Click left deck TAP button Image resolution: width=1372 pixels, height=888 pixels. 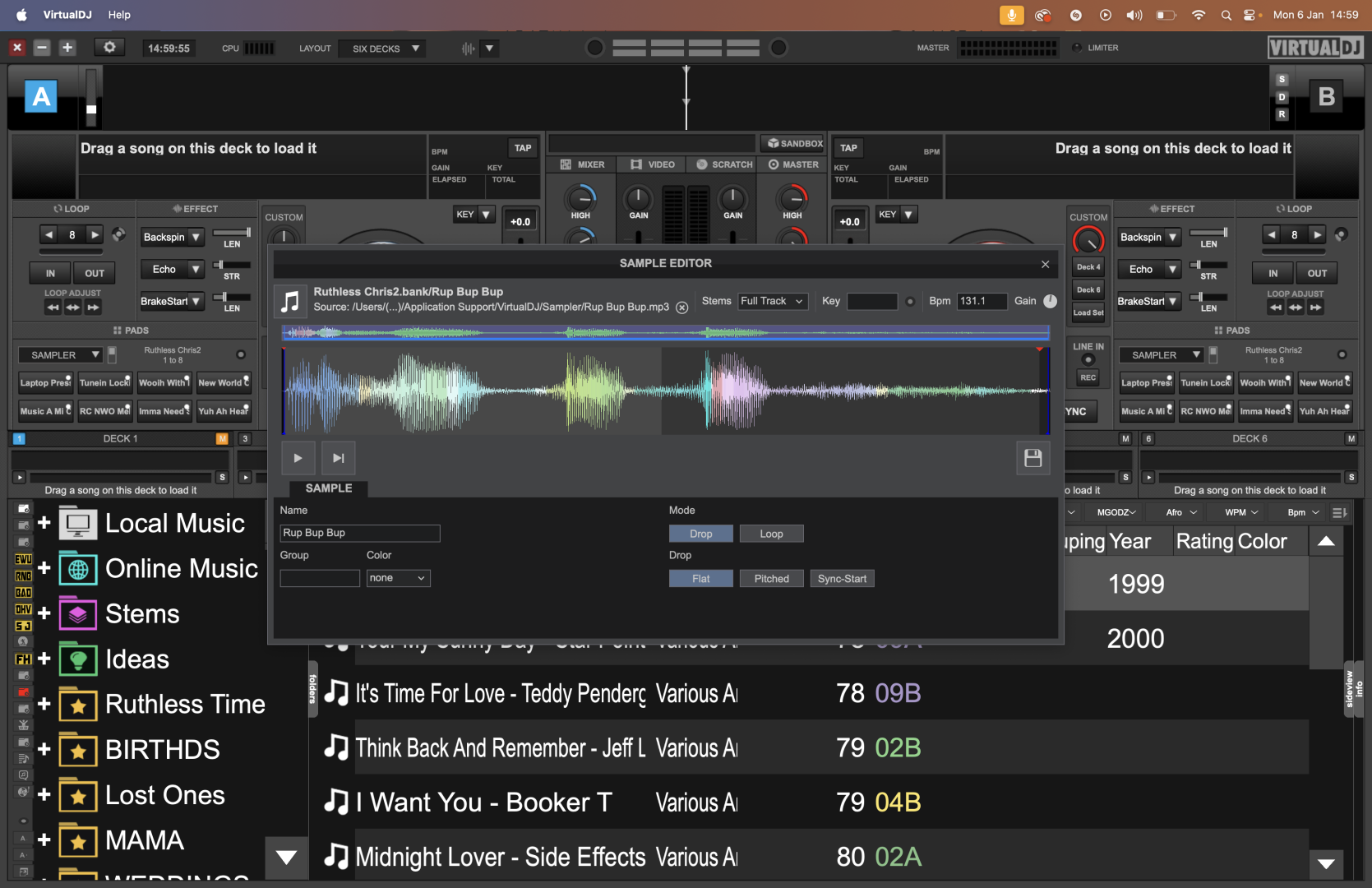point(523,148)
